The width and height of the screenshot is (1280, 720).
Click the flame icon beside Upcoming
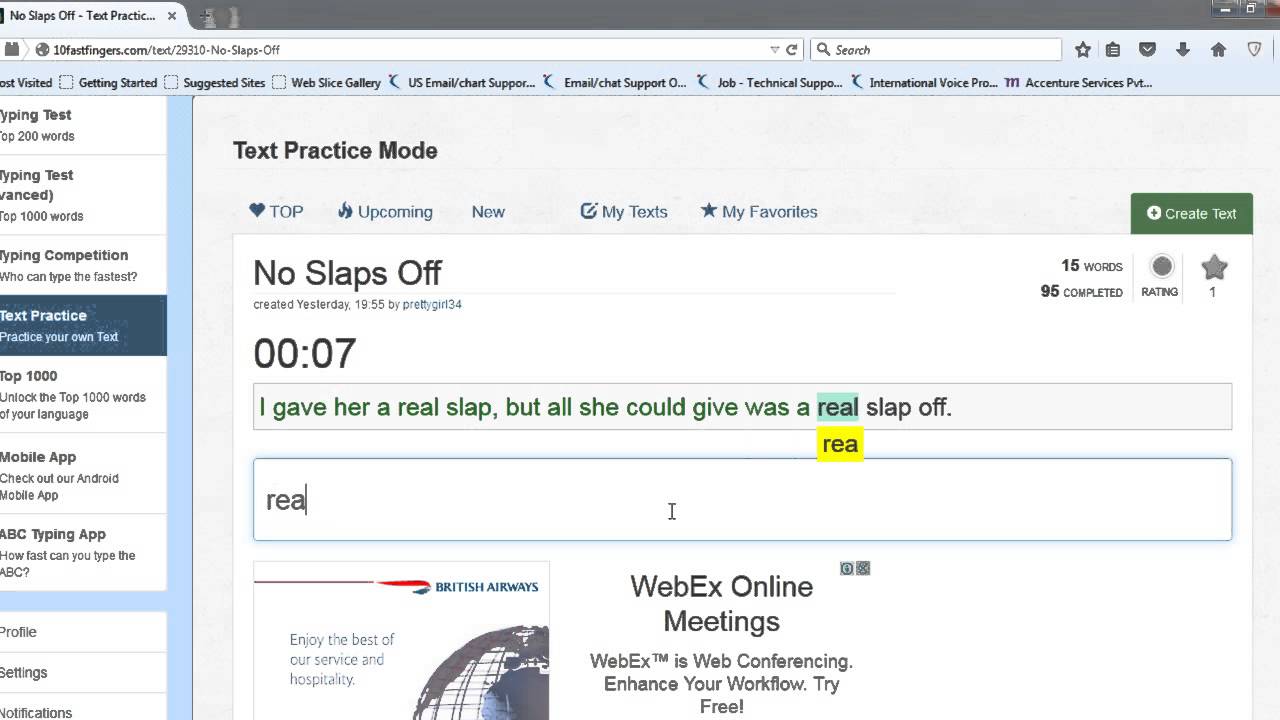[x=345, y=210]
